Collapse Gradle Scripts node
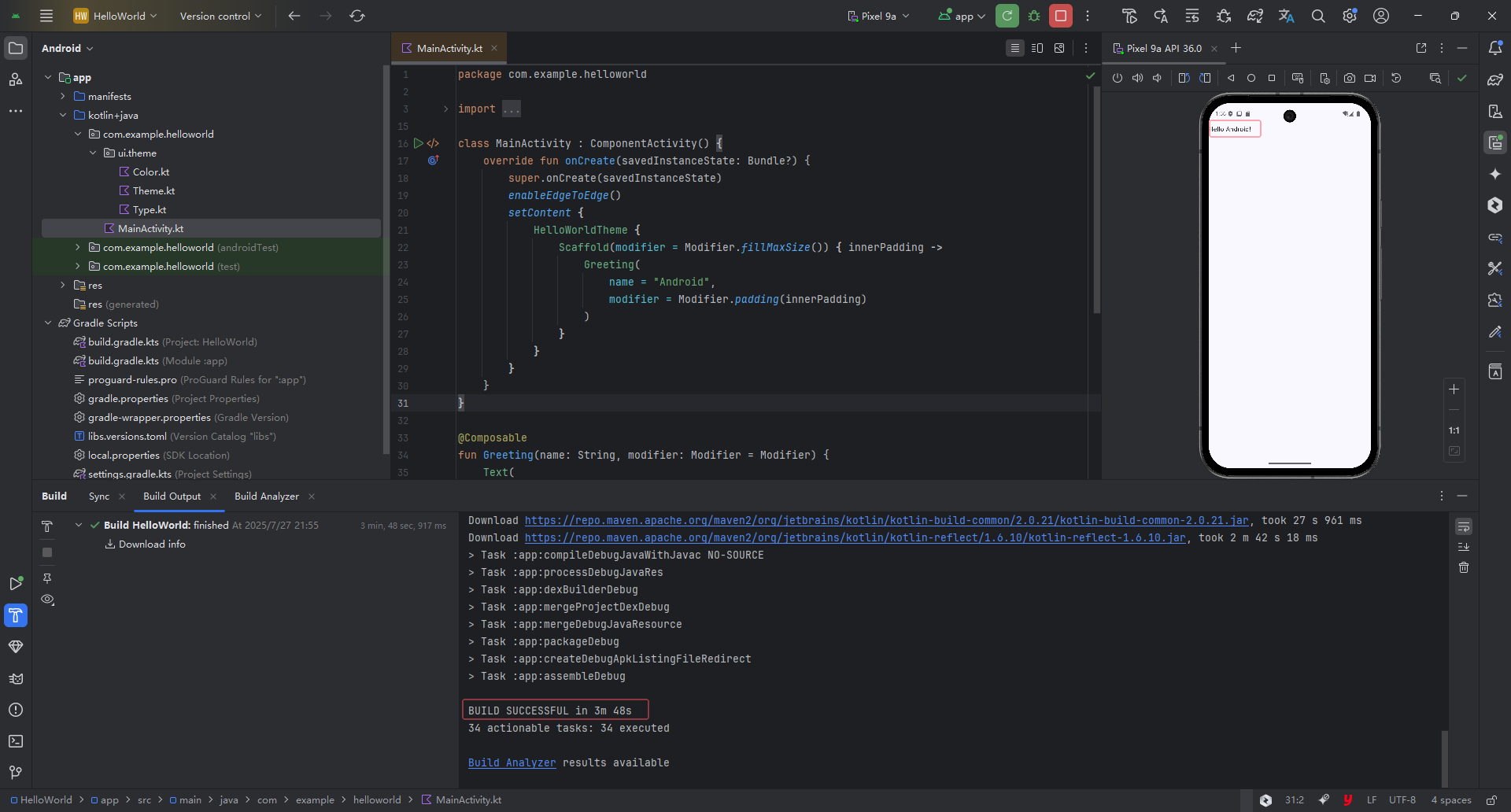Viewport: 1511px width, 812px height. 48,323
